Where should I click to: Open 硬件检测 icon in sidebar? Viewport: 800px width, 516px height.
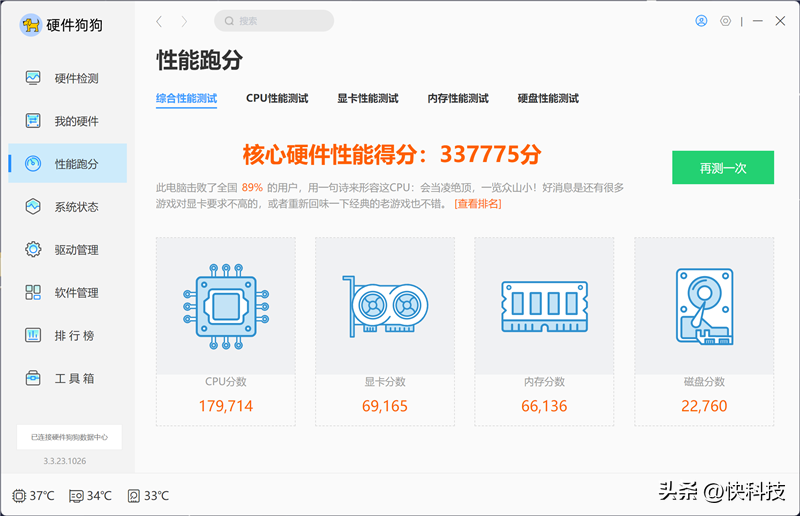[33, 78]
